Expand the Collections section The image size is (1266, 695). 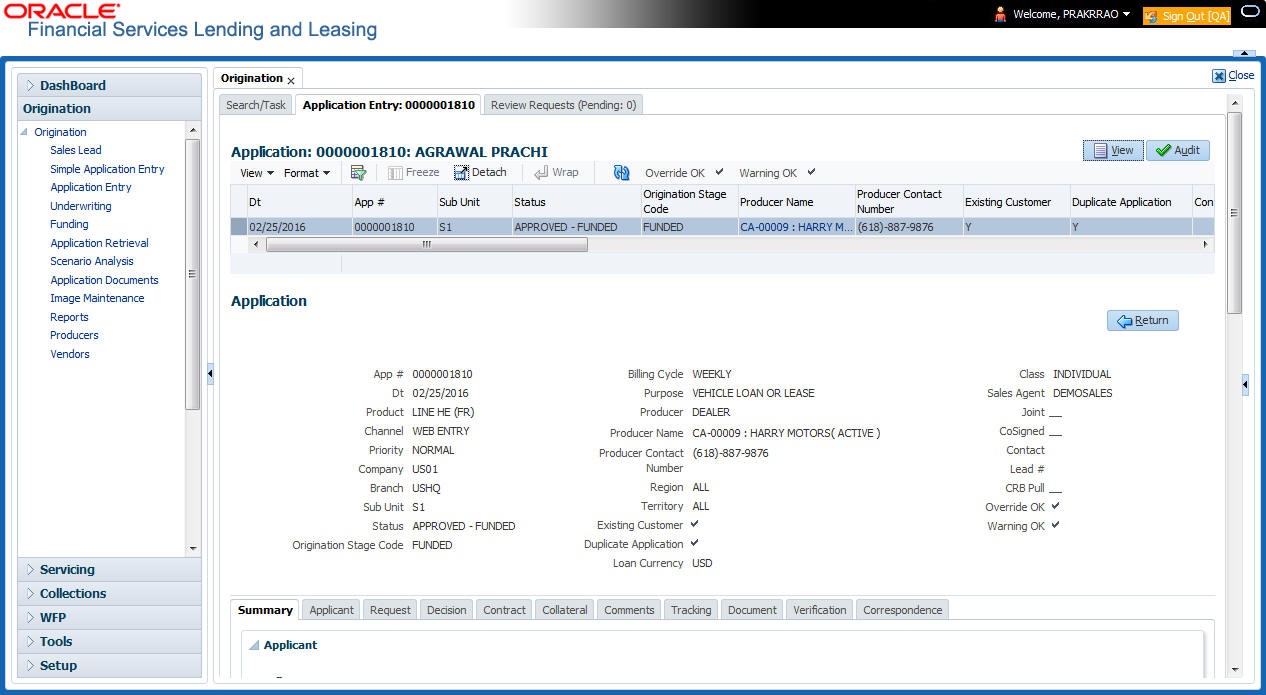point(110,593)
